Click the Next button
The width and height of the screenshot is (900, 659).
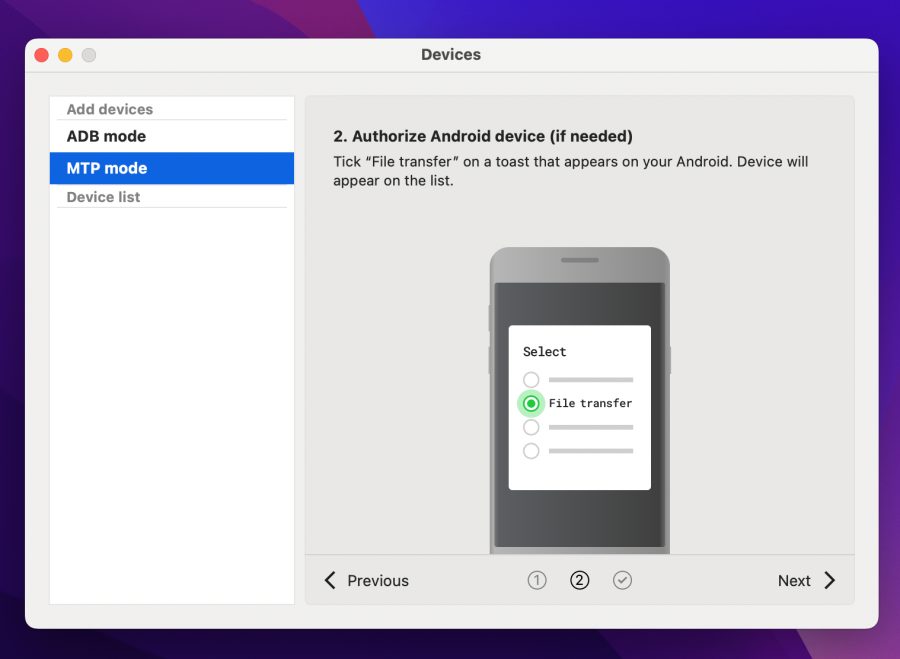click(x=795, y=580)
